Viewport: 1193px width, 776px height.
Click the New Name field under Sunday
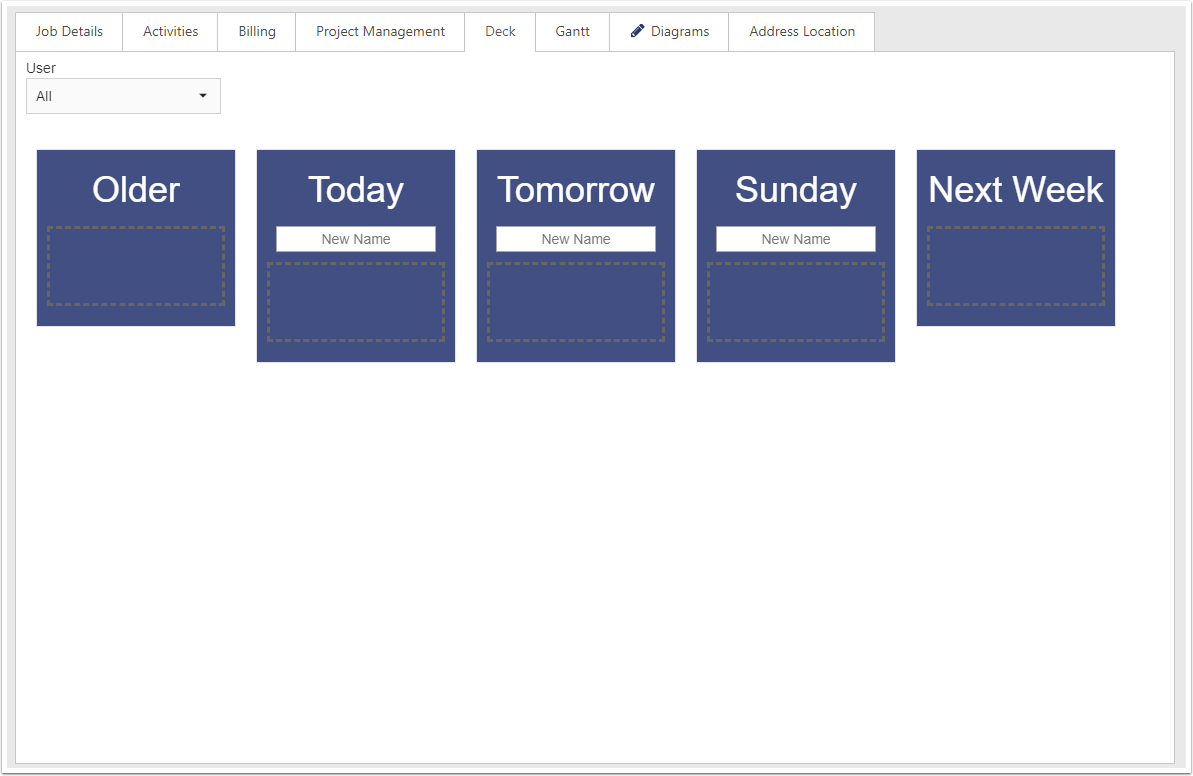tap(796, 239)
